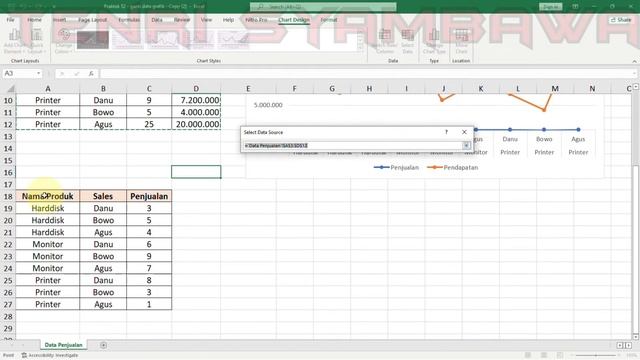Image resolution: width=640 pixels, height=360 pixels.
Task: Switch to the Data tab
Action: (x=157, y=20)
